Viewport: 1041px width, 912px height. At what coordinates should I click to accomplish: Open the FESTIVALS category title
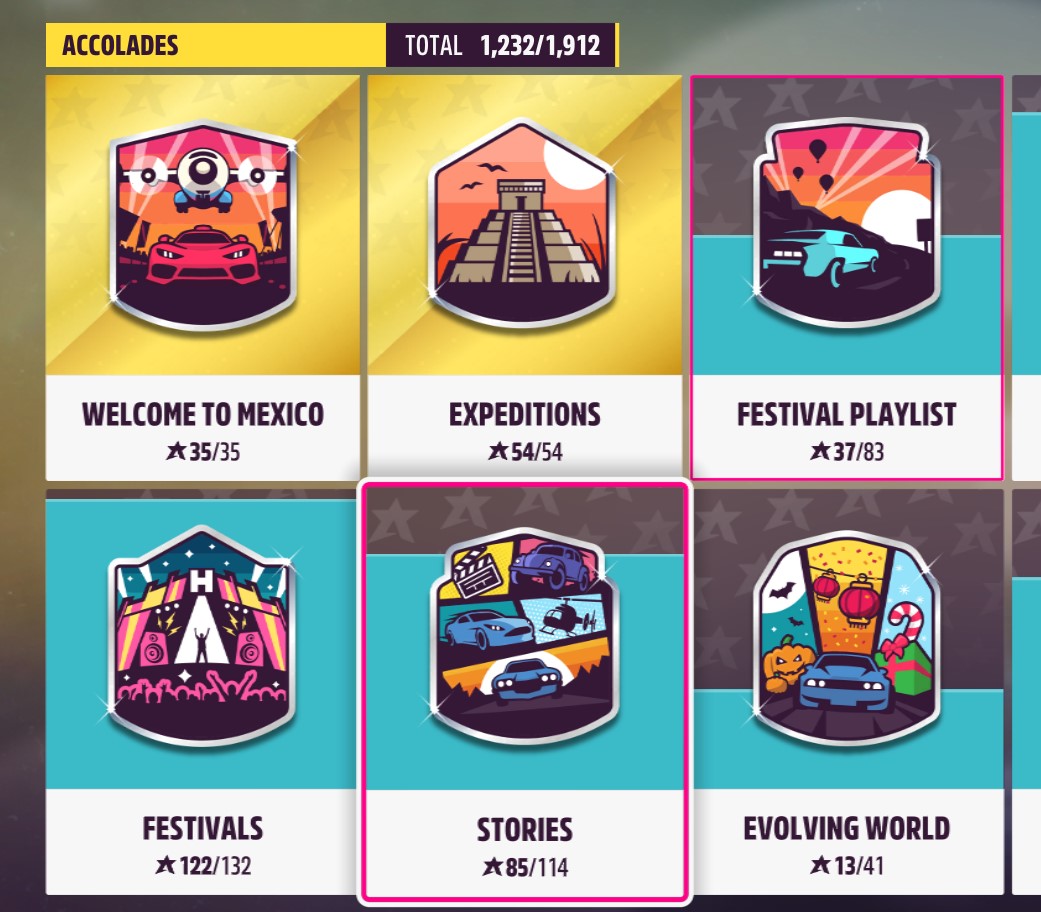(x=202, y=828)
